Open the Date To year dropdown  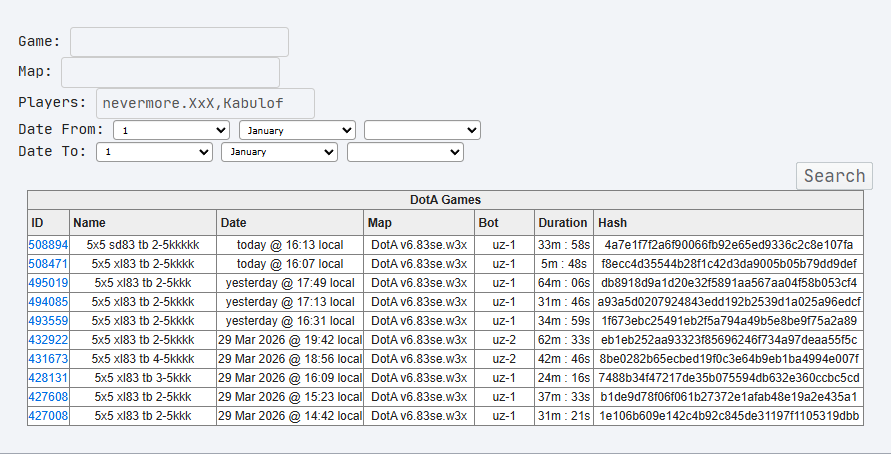click(x=405, y=152)
